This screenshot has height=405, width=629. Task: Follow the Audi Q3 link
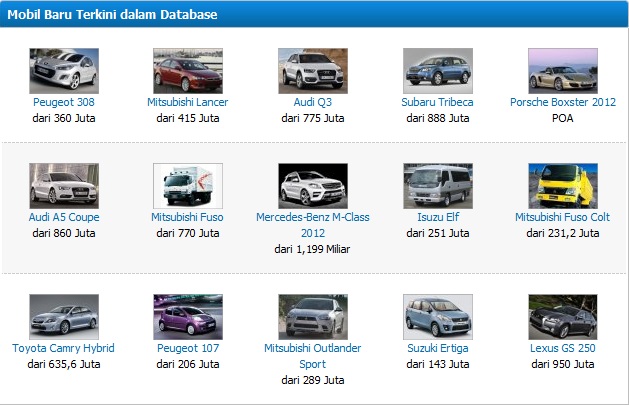coord(313,102)
